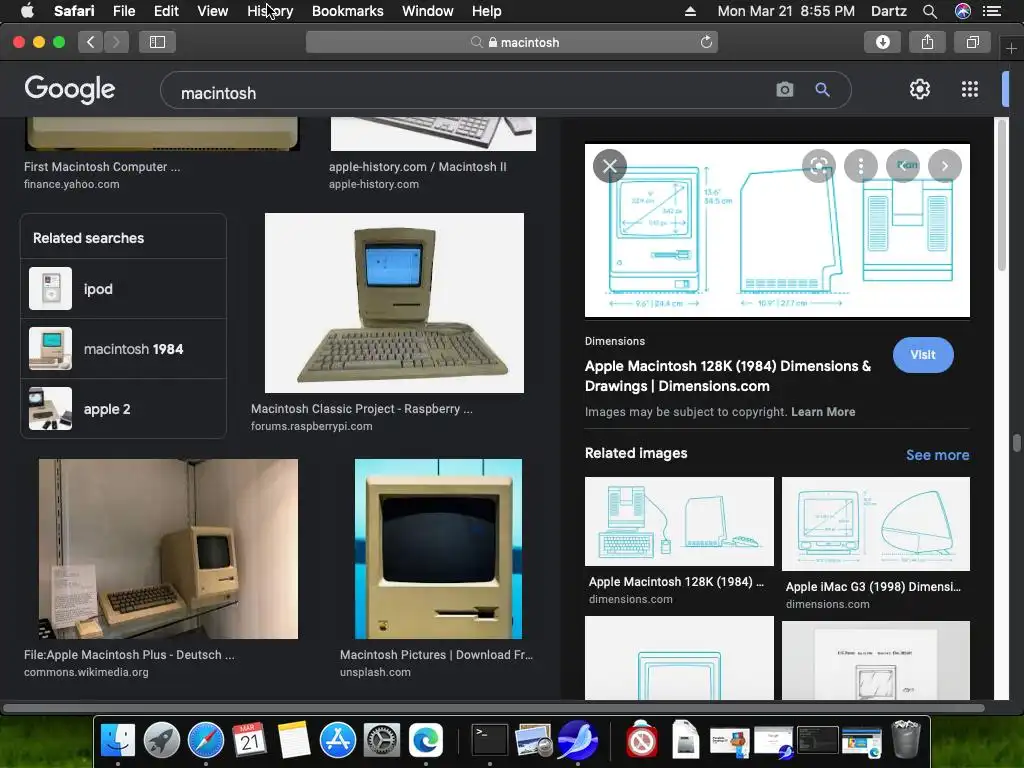
Task: Go to previous preview image arrow
Action: pos(903,166)
